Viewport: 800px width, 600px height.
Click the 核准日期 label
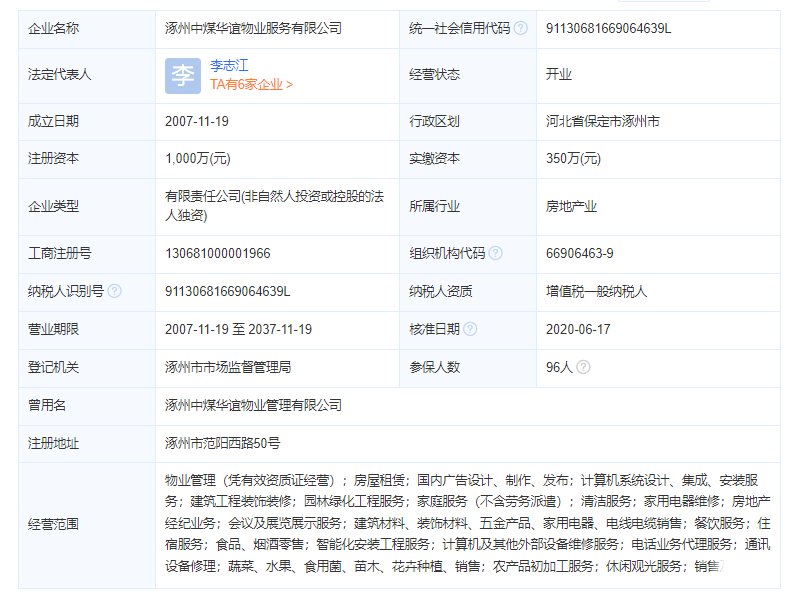pos(434,329)
